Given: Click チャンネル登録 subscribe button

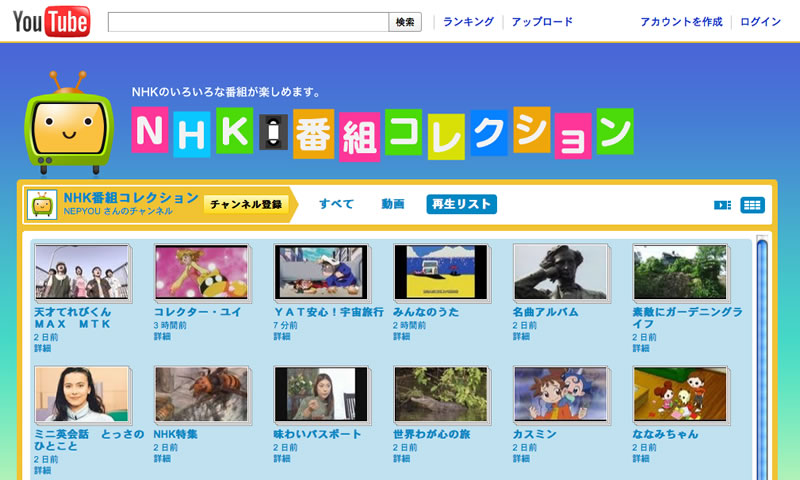Looking at the screenshot, I should [x=246, y=205].
